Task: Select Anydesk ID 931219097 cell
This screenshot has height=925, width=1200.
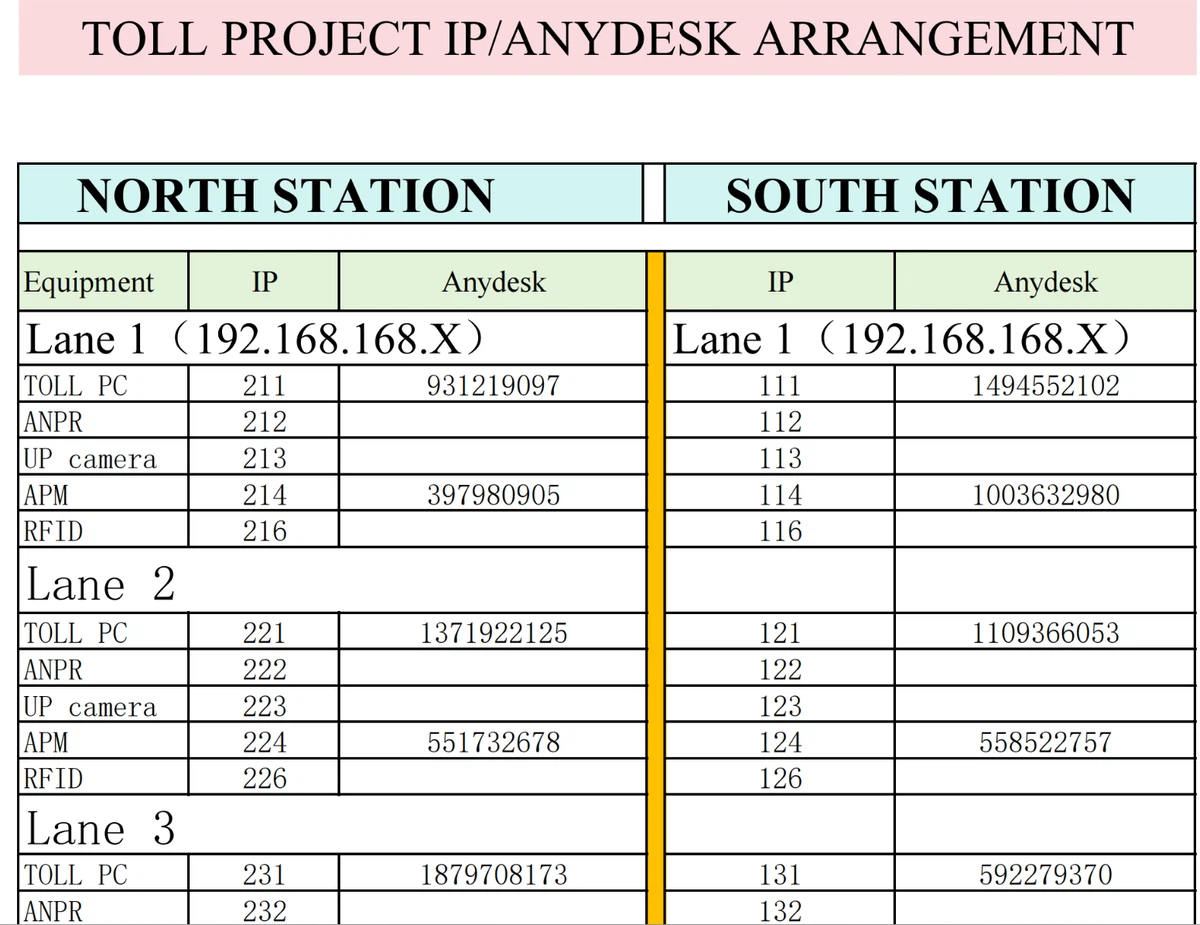Action: (493, 386)
